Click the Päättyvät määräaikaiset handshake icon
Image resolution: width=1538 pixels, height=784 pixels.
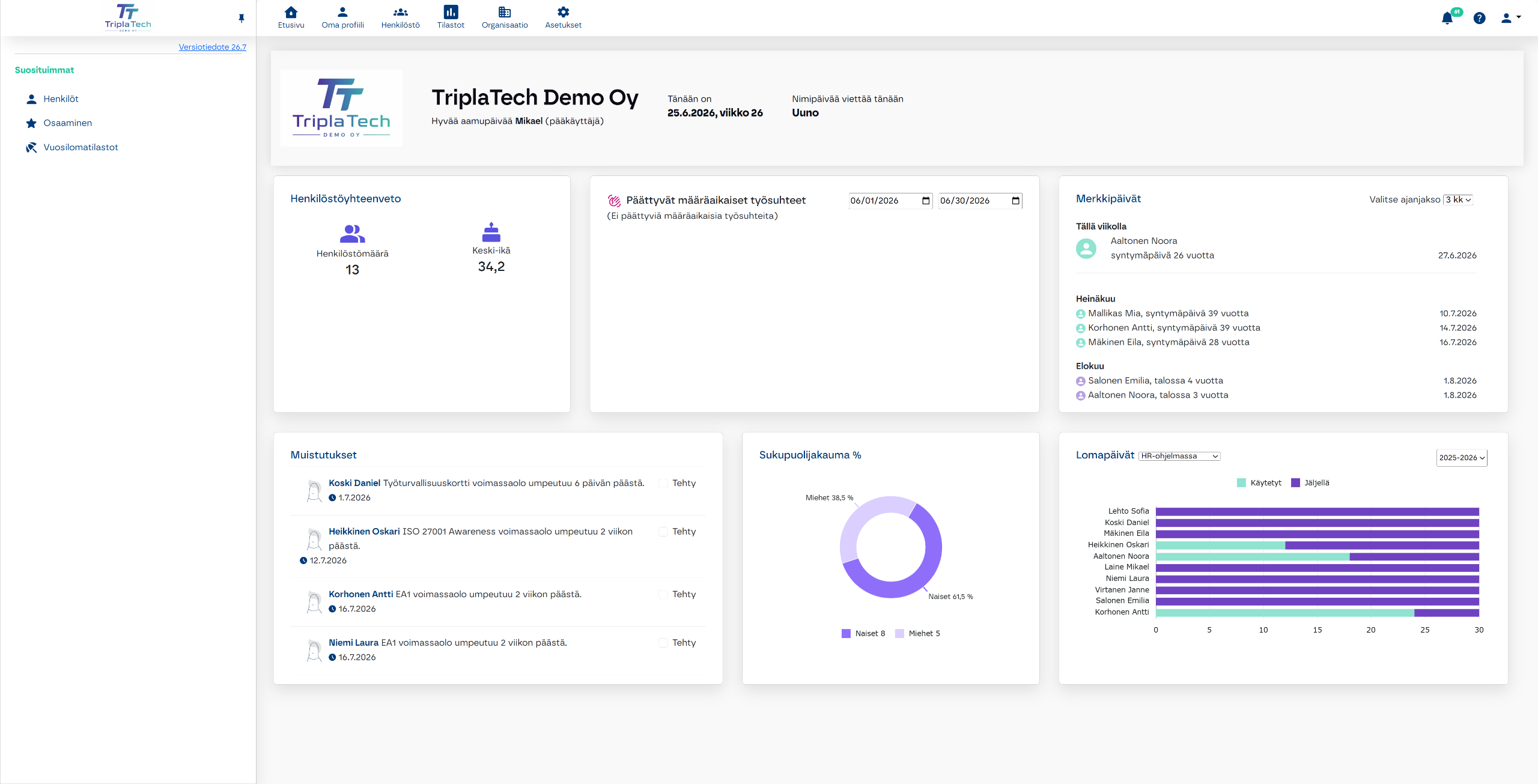(x=614, y=201)
